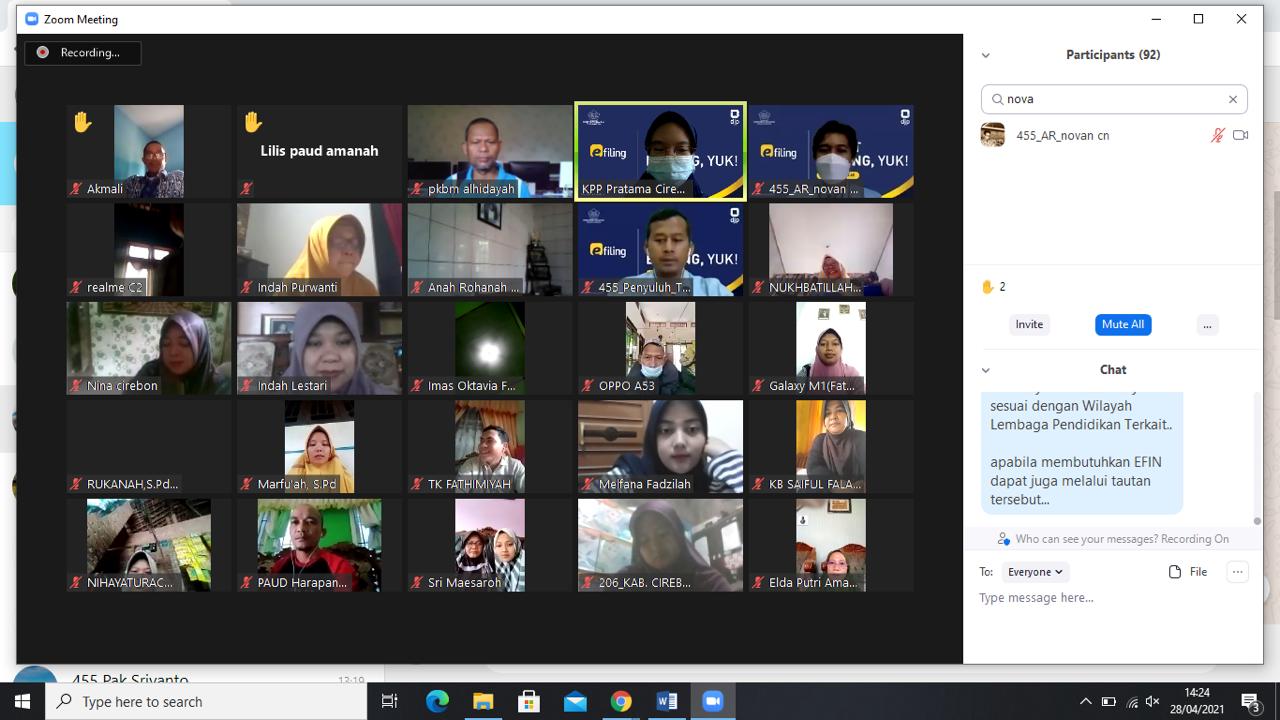Collapse the Participants panel chevron

985,55
